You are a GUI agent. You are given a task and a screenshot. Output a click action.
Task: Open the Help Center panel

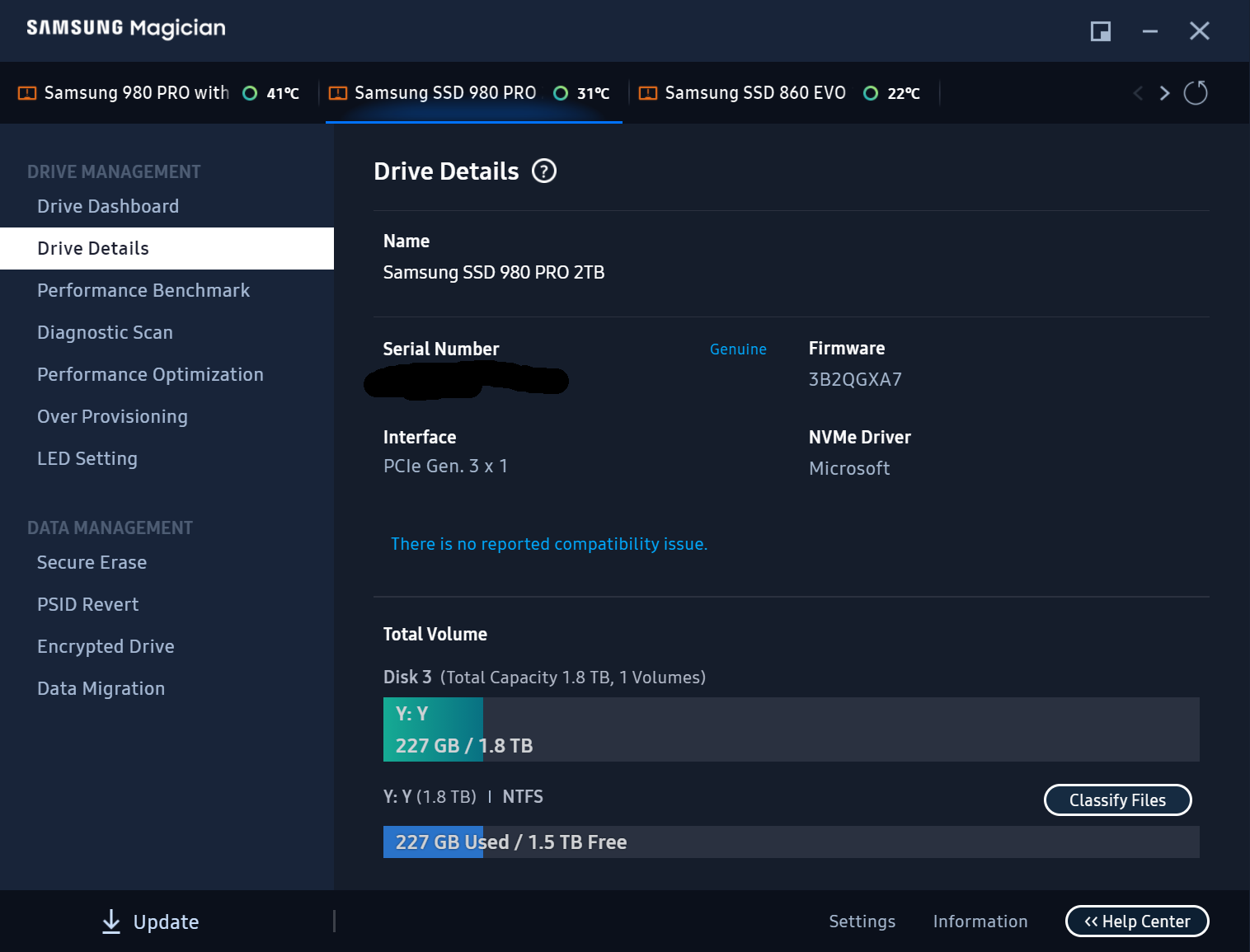[x=1137, y=921]
